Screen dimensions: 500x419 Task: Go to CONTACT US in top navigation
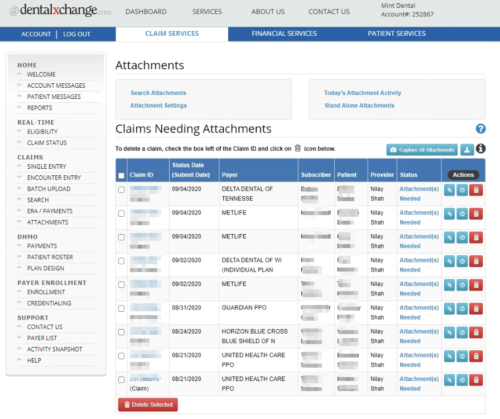[329, 12]
